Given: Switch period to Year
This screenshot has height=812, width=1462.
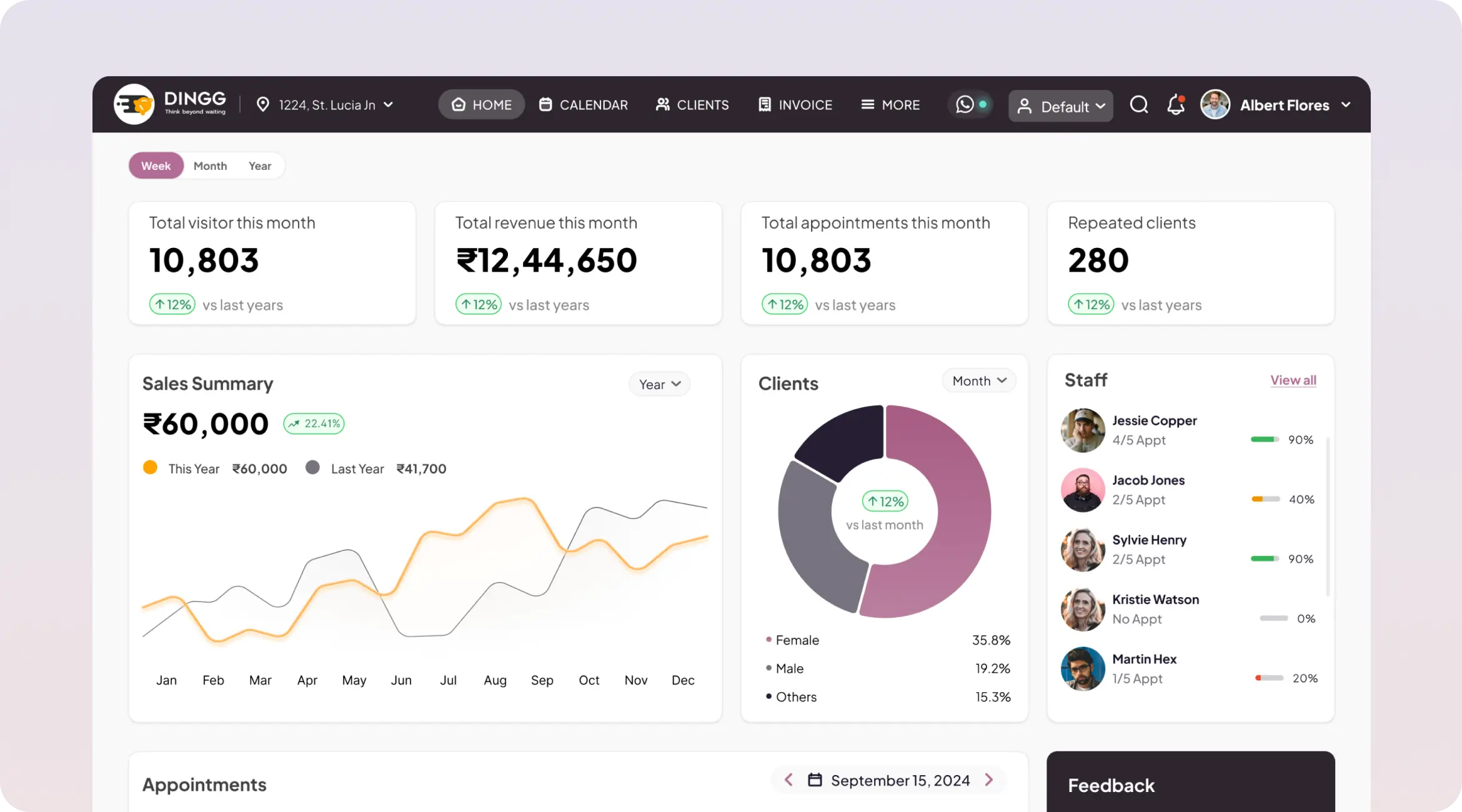Looking at the screenshot, I should coord(260,166).
